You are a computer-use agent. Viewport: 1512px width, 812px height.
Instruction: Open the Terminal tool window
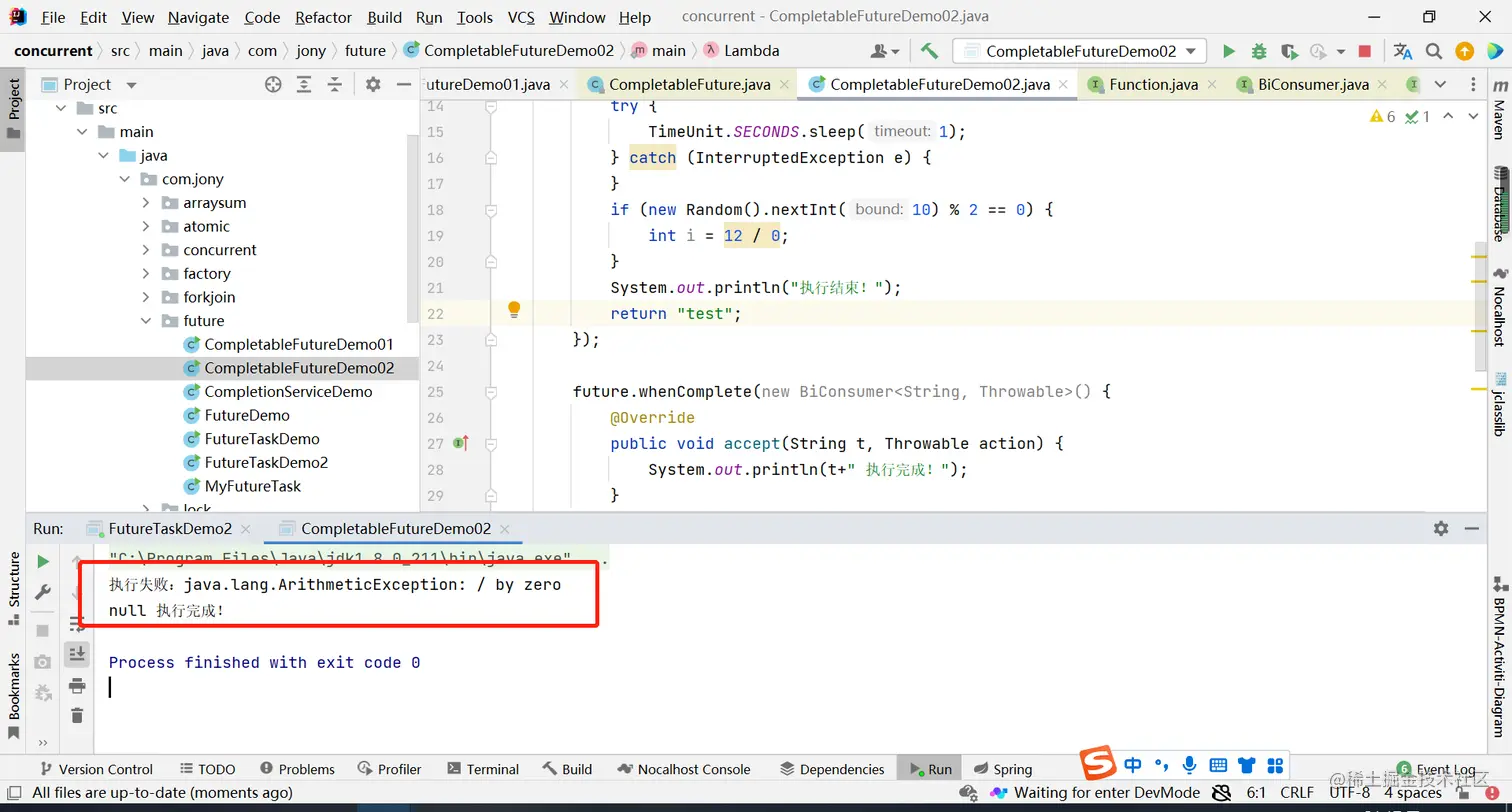pyautogui.click(x=483, y=769)
